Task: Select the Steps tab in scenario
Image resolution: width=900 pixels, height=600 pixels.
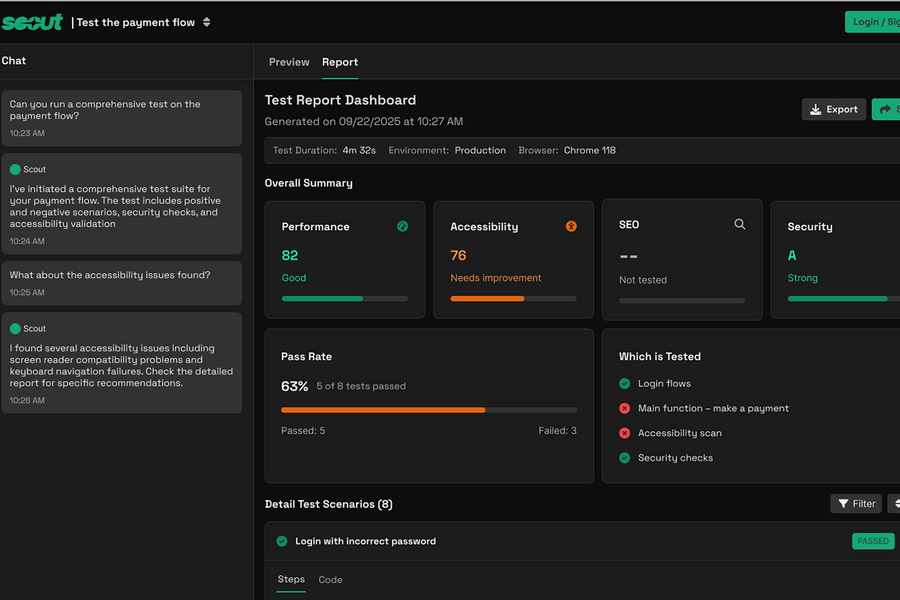Action: pyautogui.click(x=291, y=580)
